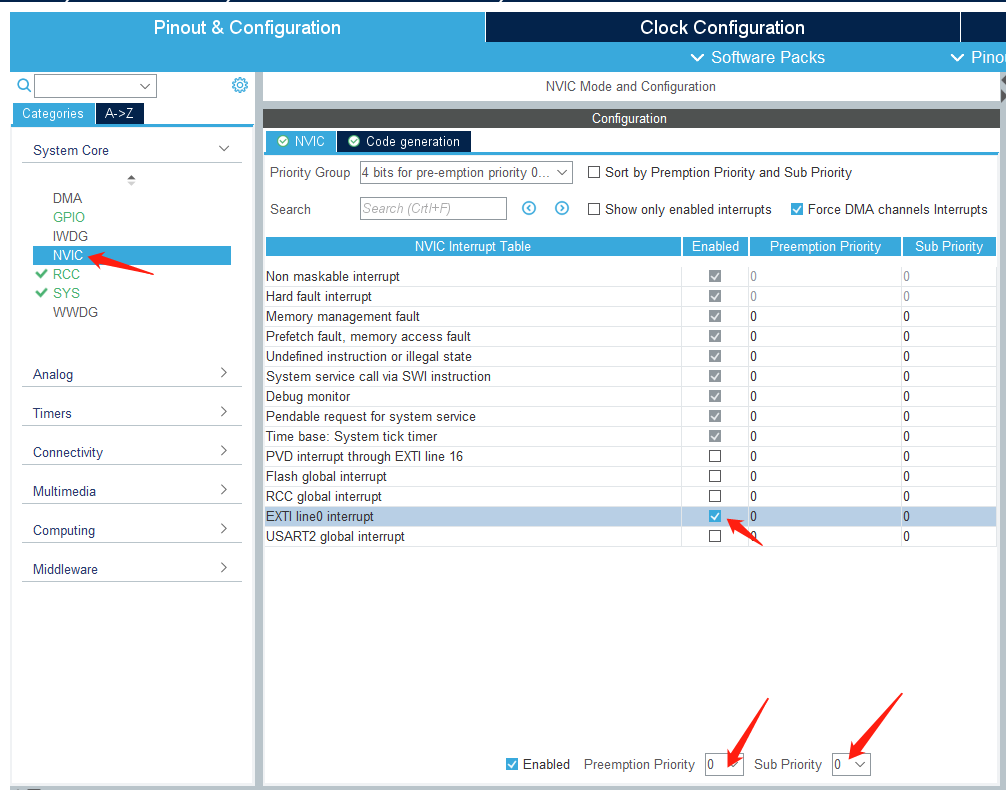1006x790 pixels.
Task: Expand the Analog category
Action: 132,374
